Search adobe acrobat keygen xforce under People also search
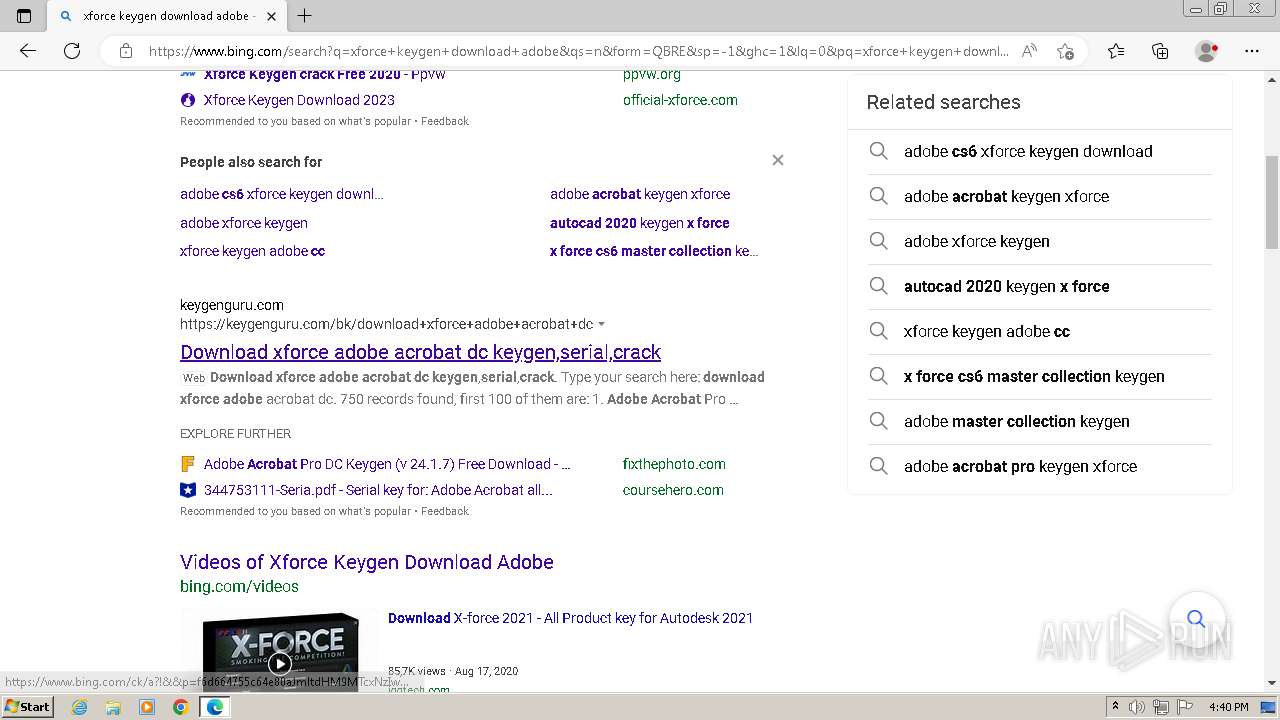Viewport: 1280px width, 720px height. point(640,194)
